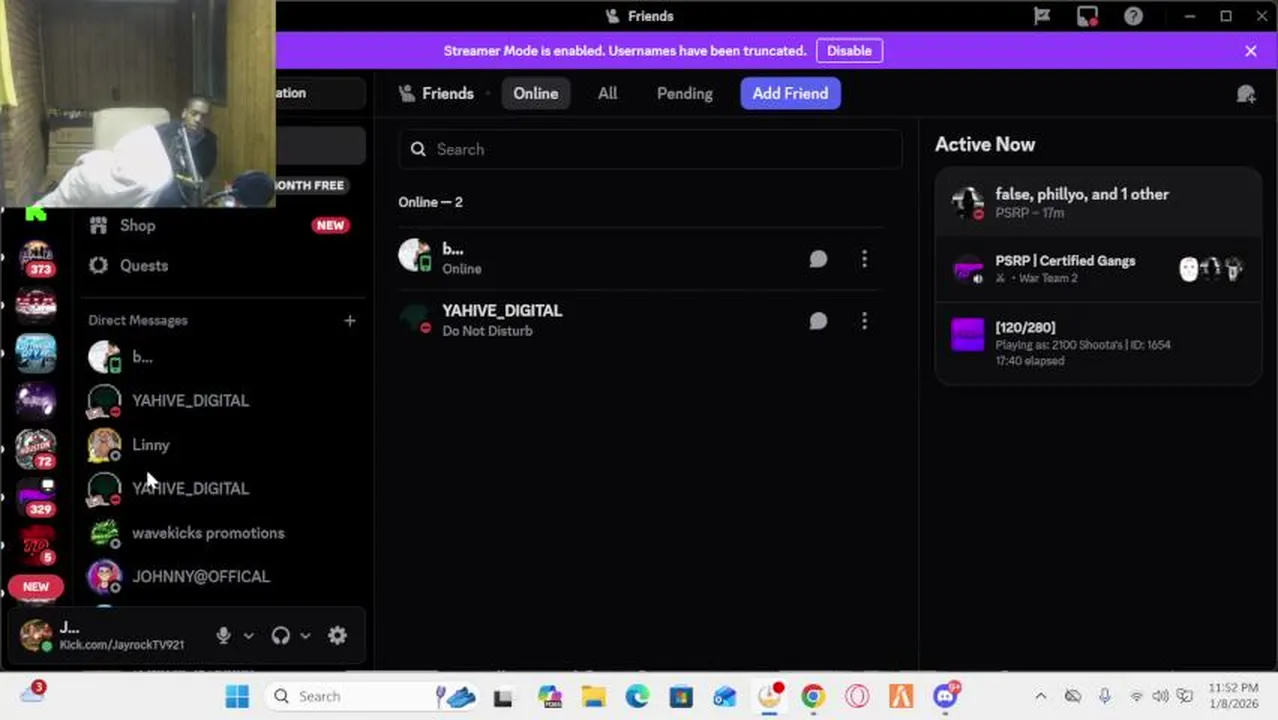Click the Kick.com/JayrockTV921 user profile area
1278x720 pixels.
pos(108,635)
